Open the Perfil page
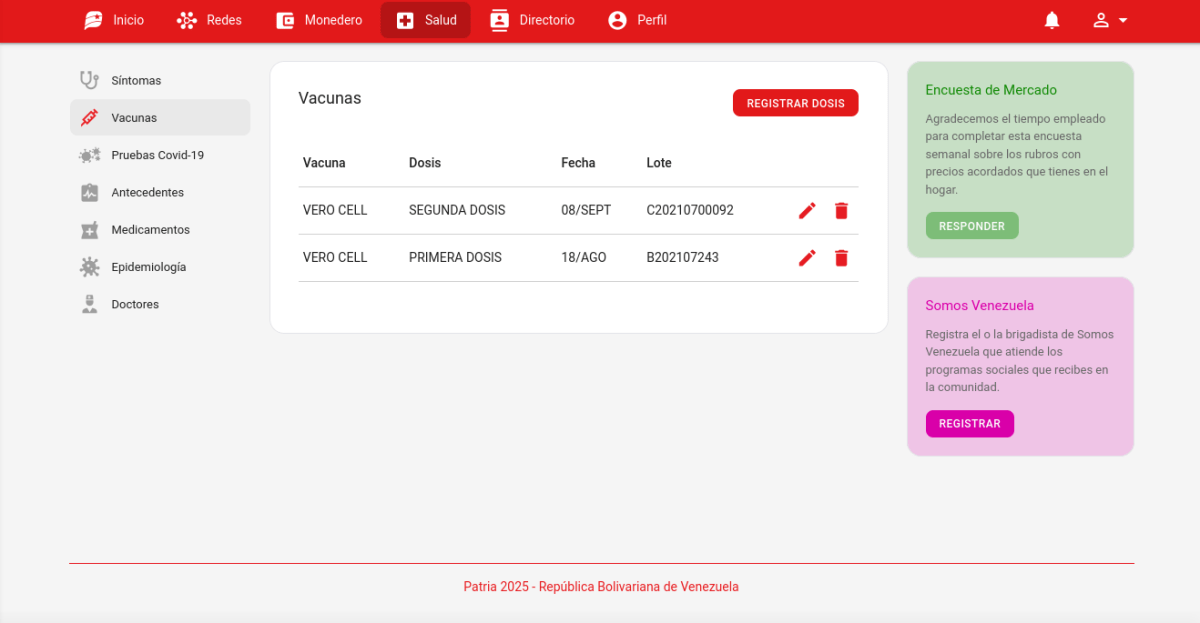Screen dimensions: 1200x623 pos(637,20)
